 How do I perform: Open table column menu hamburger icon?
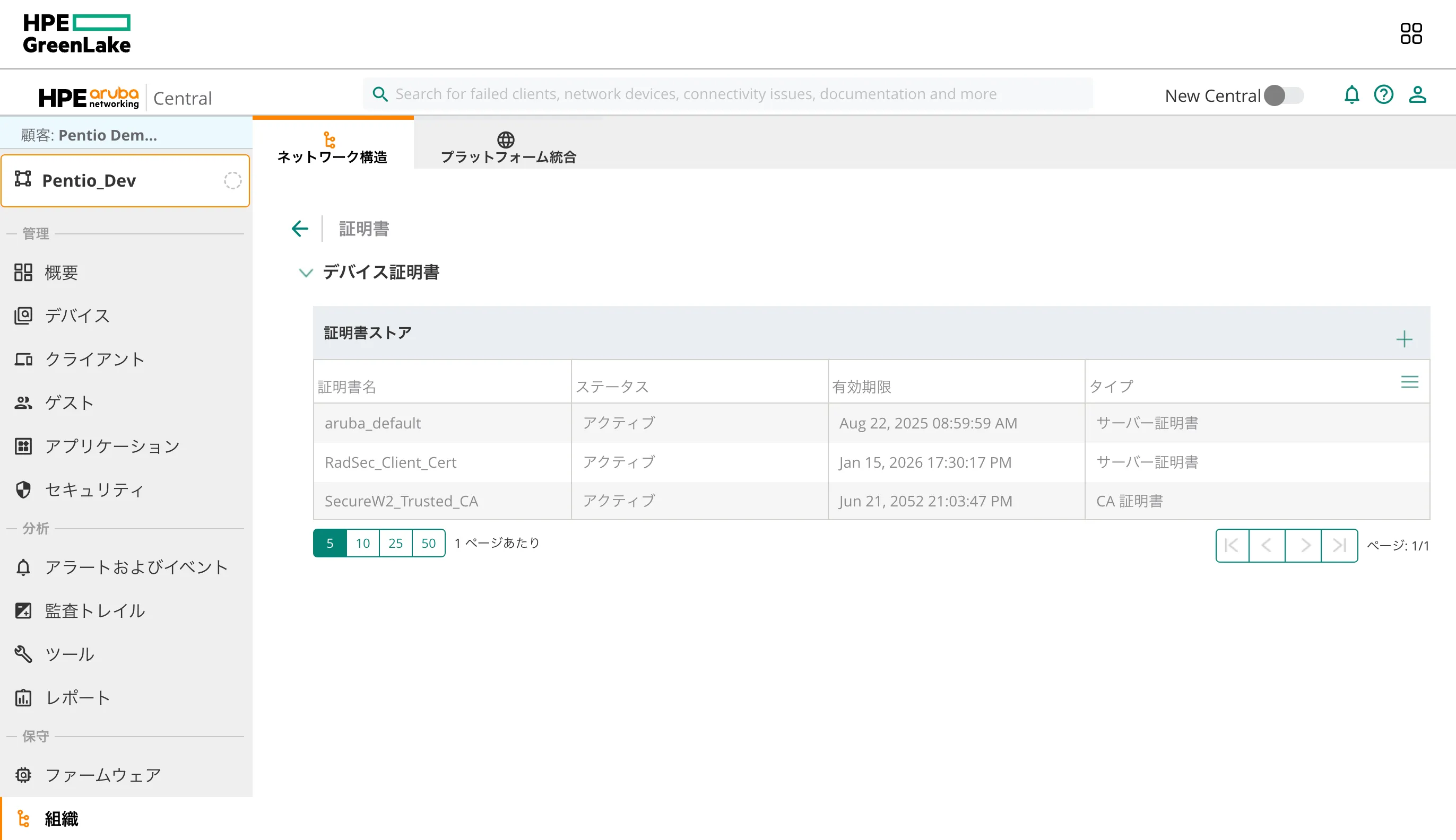pos(1409,382)
